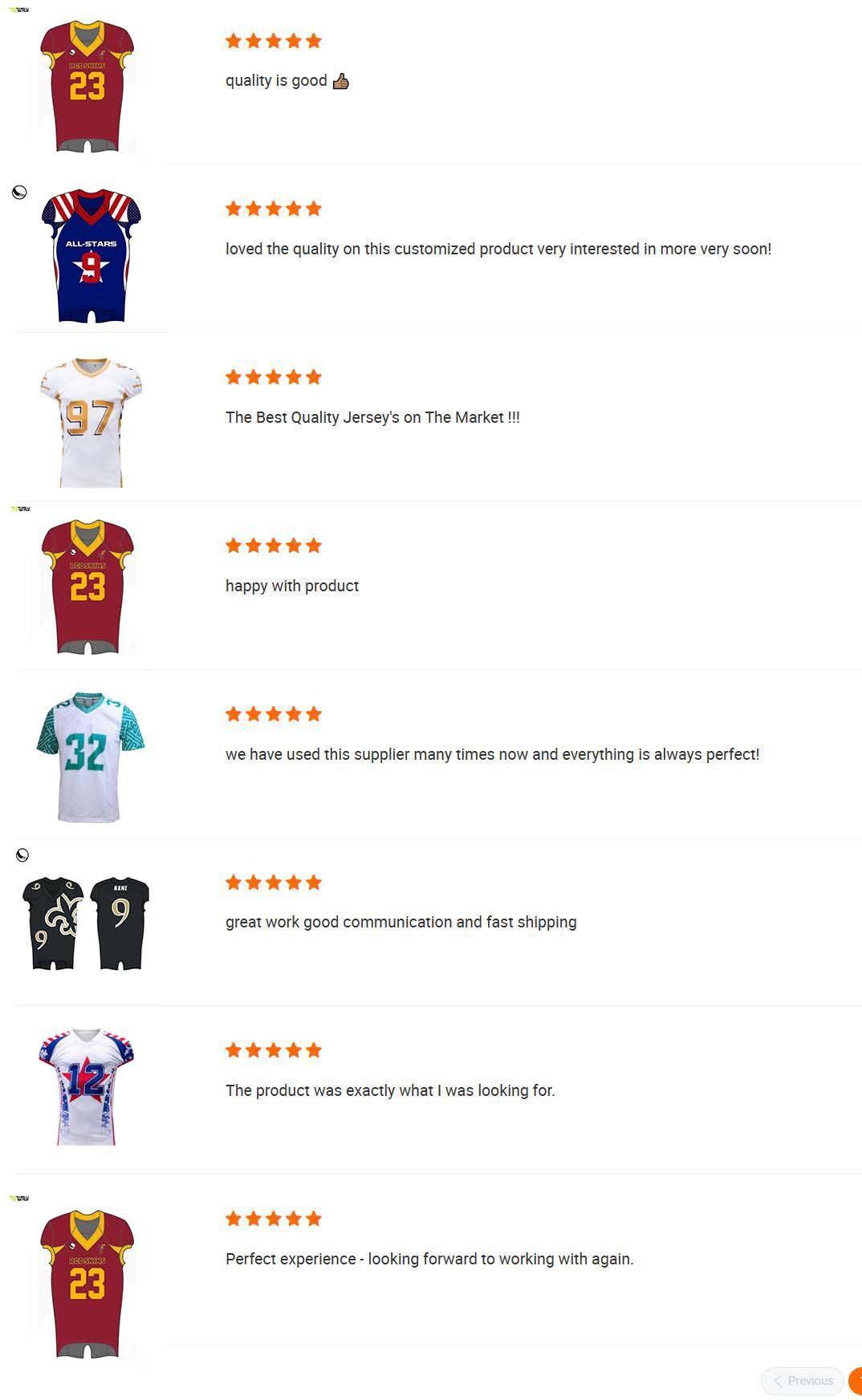Click a star in the 'happy with product' rating

[273, 545]
